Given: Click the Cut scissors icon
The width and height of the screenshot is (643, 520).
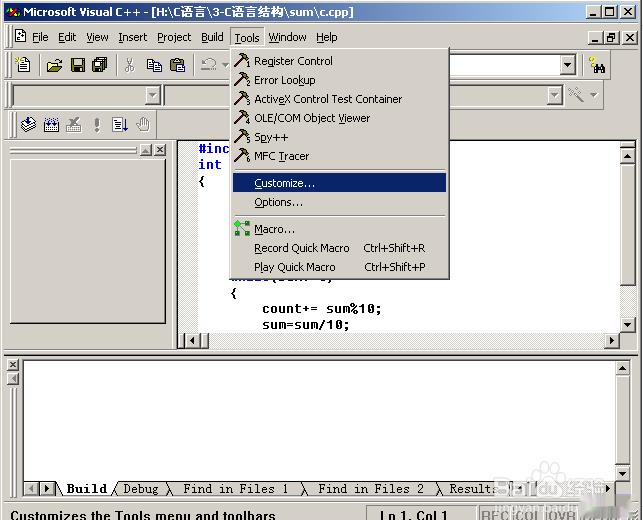Looking at the screenshot, I should pyautogui.click(x=129, y=65).
